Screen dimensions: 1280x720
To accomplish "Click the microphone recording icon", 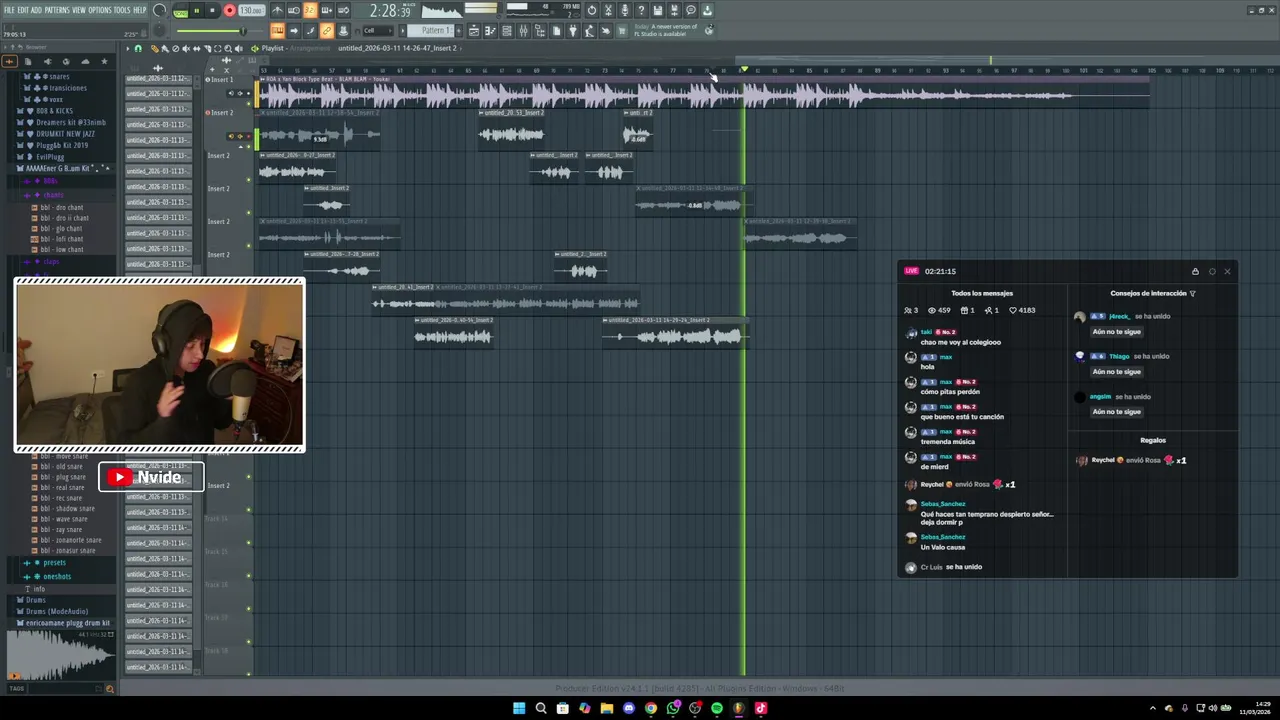I will [624, 11].
